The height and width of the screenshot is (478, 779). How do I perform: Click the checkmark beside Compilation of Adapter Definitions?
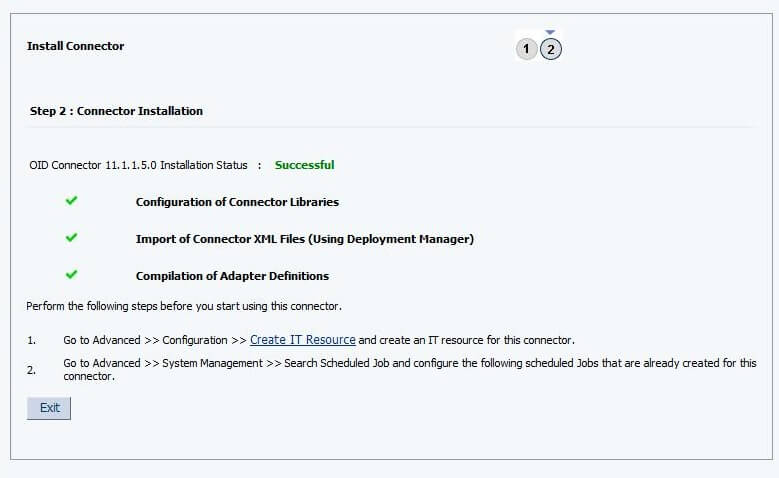point(71,275)
